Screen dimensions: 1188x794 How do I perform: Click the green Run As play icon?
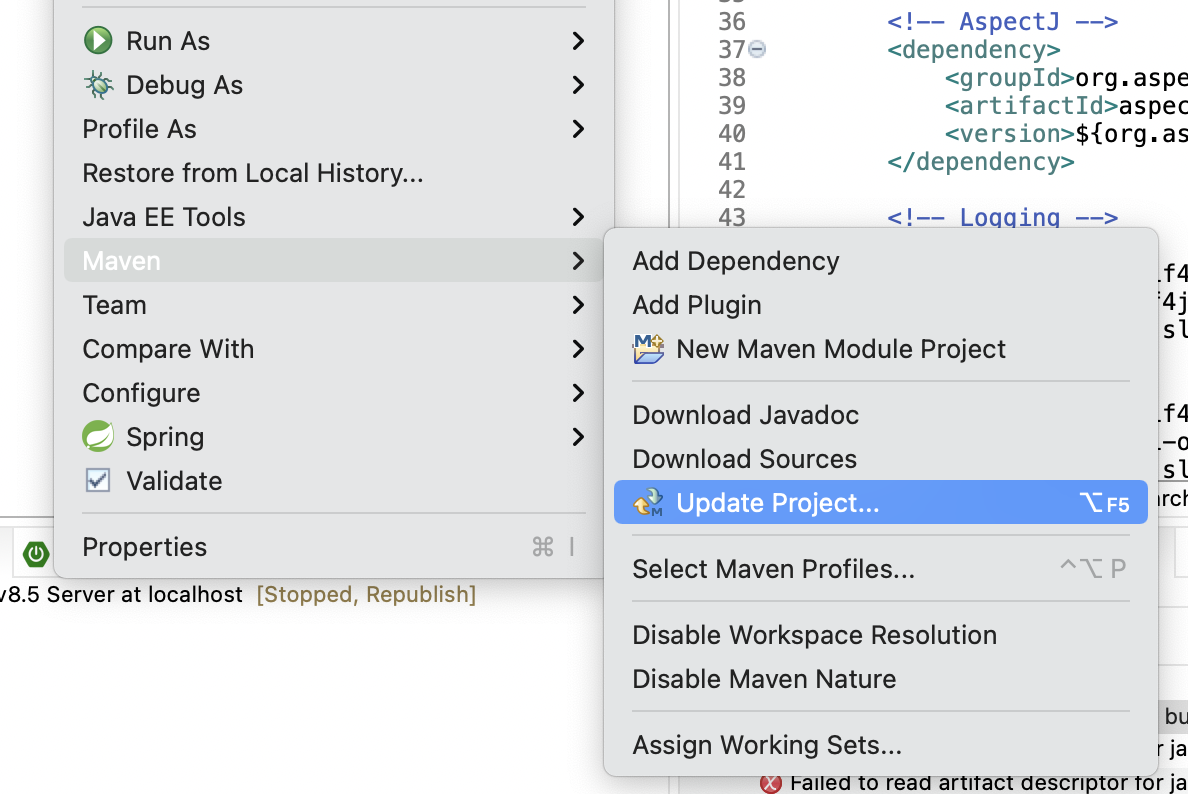click(x=98, y=40)
